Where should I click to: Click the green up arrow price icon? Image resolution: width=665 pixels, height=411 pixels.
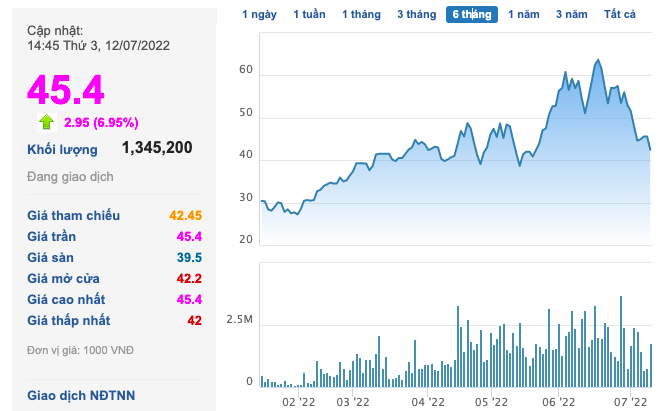tap(45, 122)
